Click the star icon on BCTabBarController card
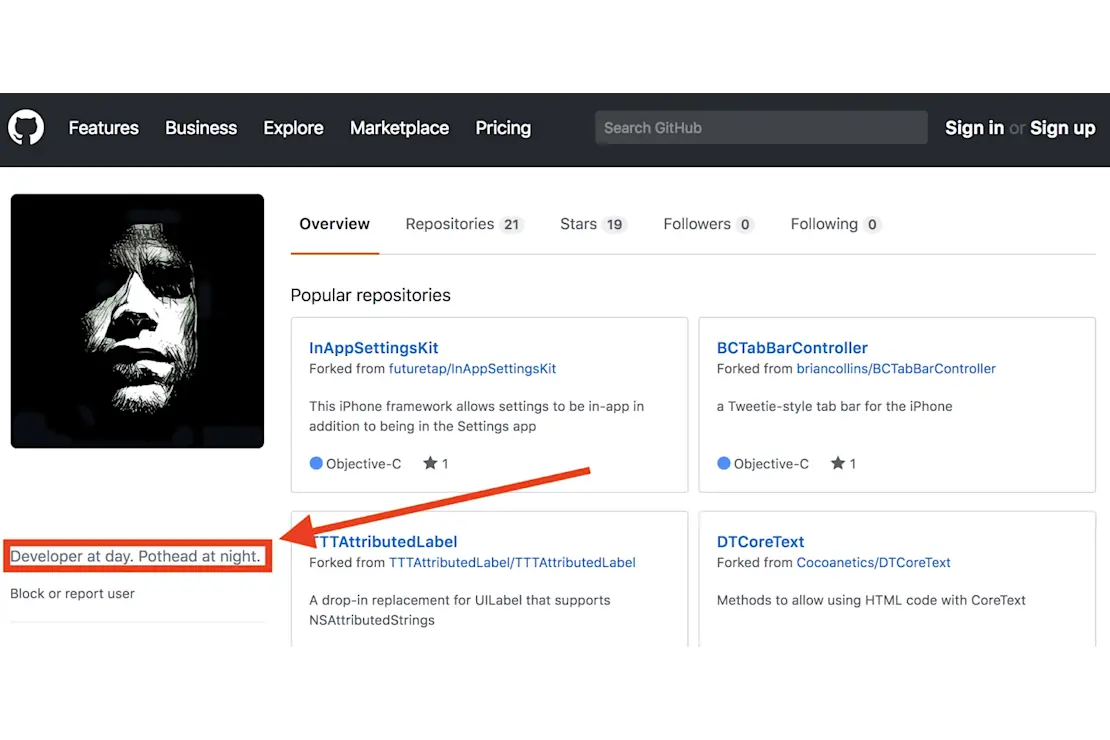Image resolution: width=1110 pixels, height=740 pixels. 837,463
